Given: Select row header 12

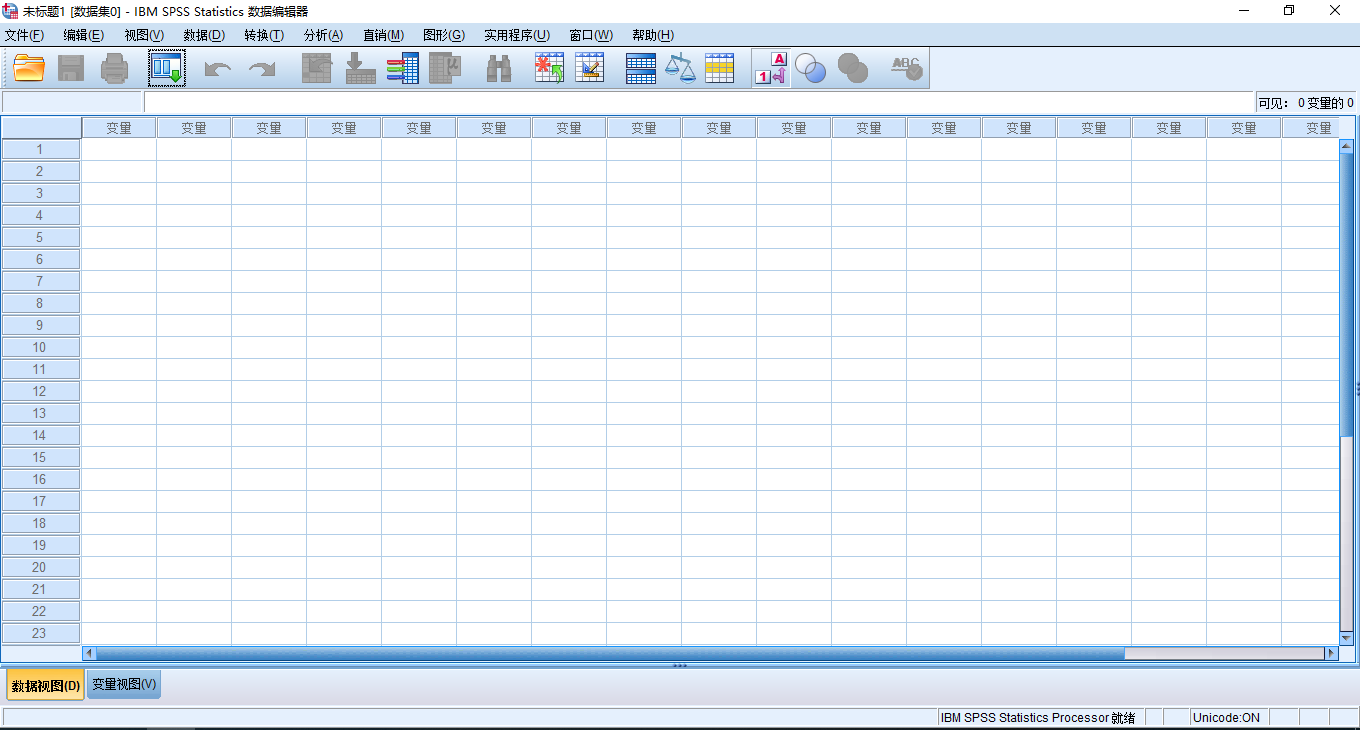Looking at the screenshot, I should 40,391.
